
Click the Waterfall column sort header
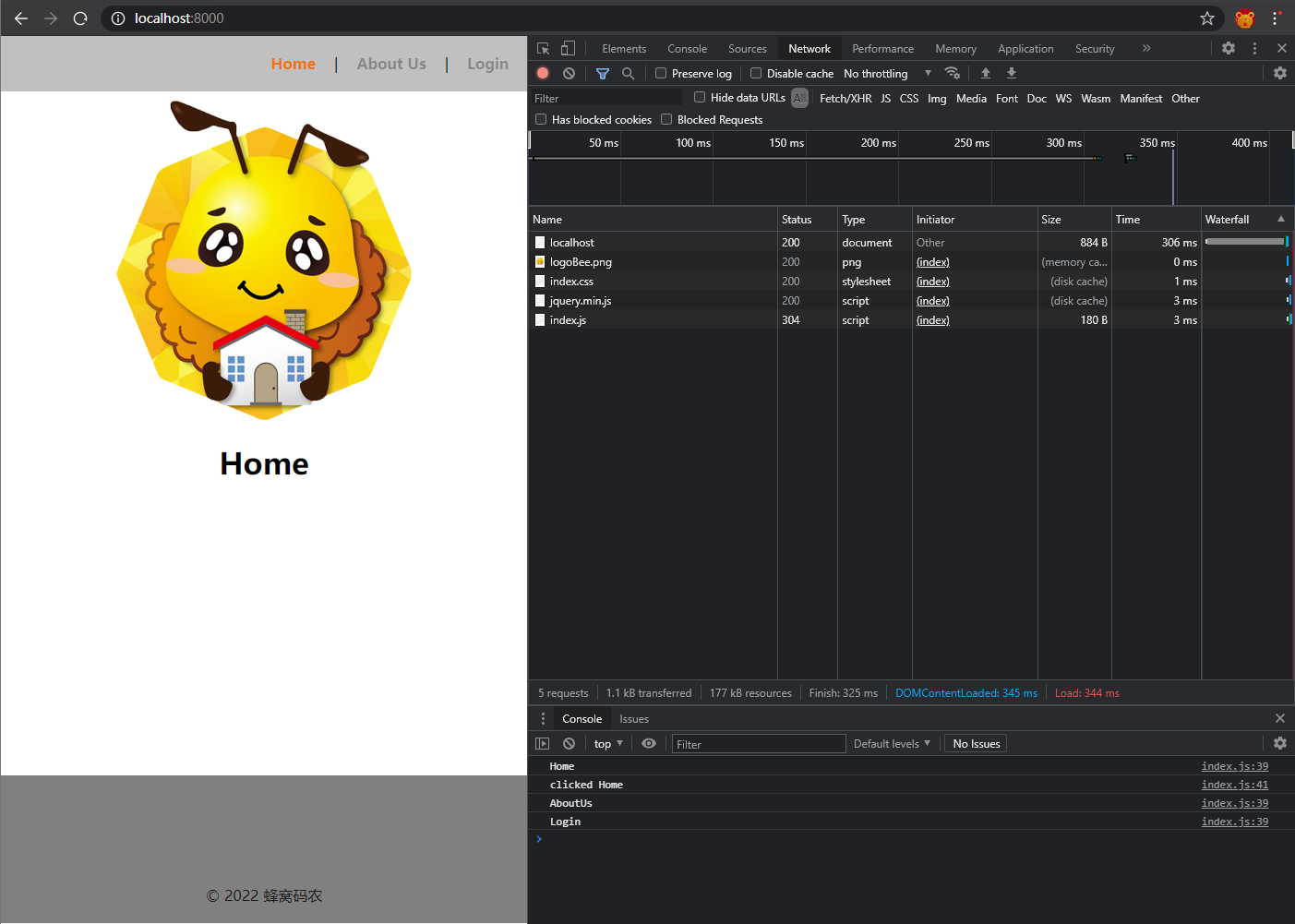[x=1228, y=220]
